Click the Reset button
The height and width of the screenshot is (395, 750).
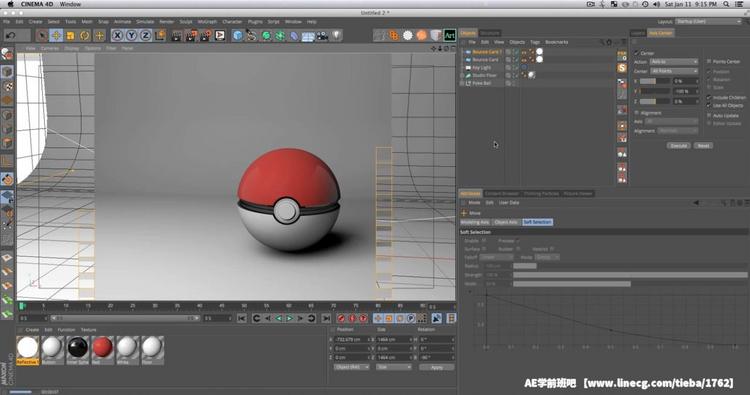(703, 145)
